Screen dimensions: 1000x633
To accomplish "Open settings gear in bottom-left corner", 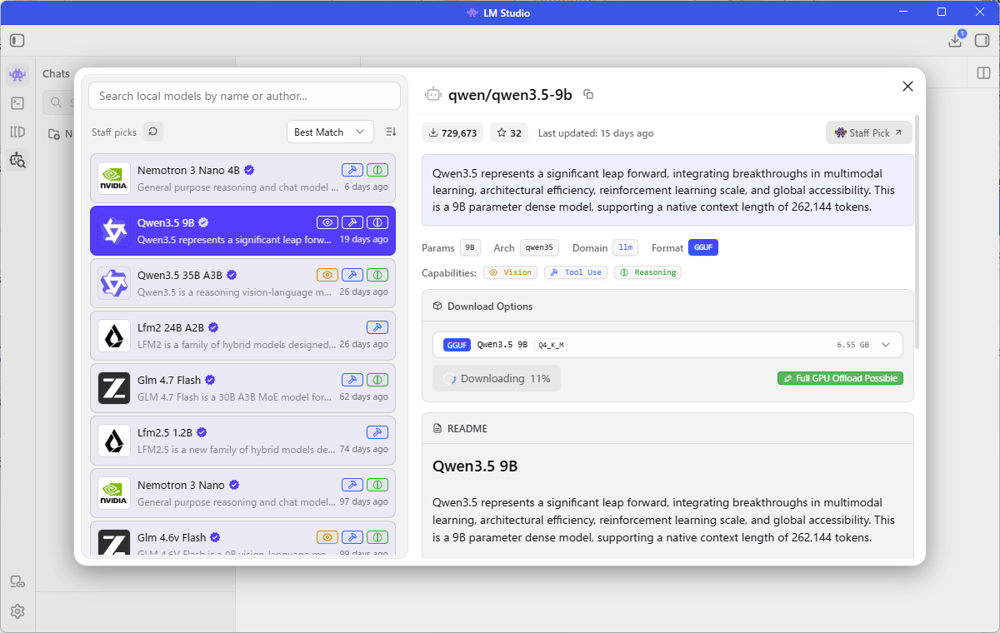I will coord(17,611).
